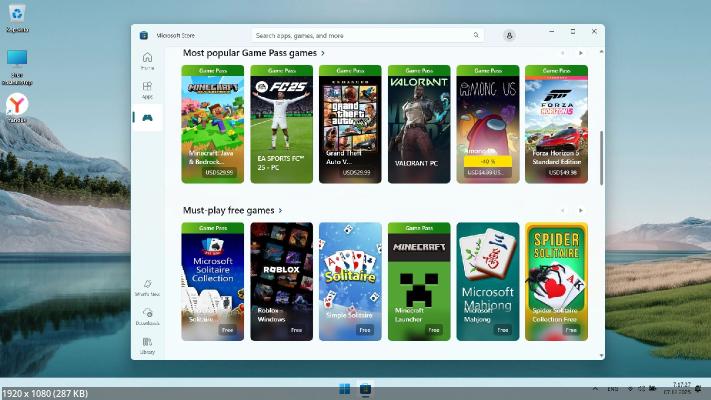The height and width of the screenshot is (400, 711).
Task: Open the Home section in the sidebar
Action: click(147, 60)
